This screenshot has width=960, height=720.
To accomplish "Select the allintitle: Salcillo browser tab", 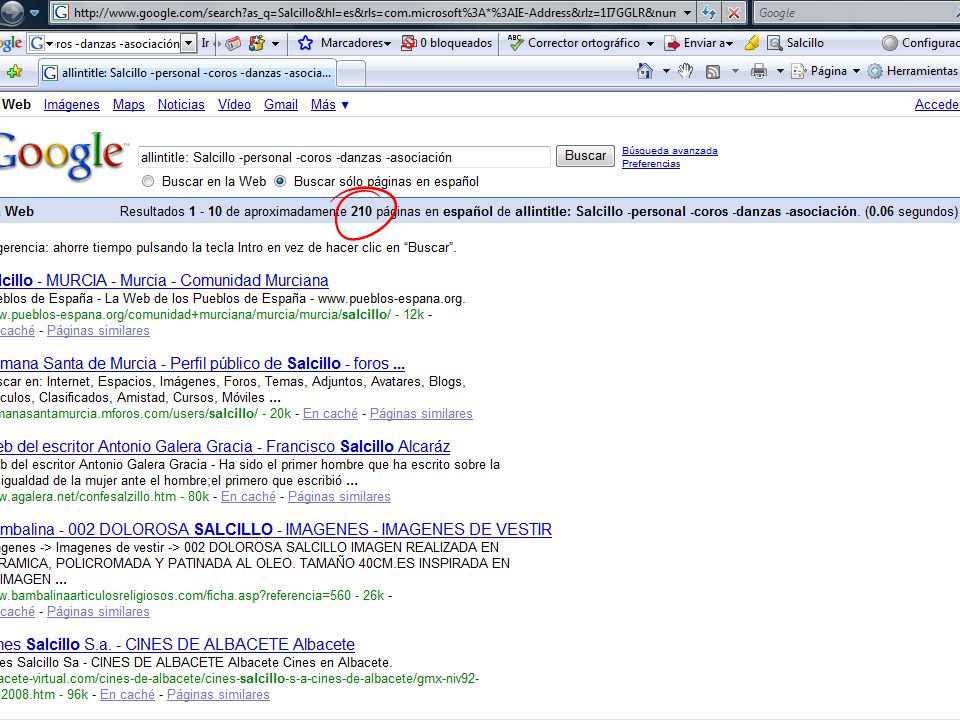I will [x=187, y=73].
